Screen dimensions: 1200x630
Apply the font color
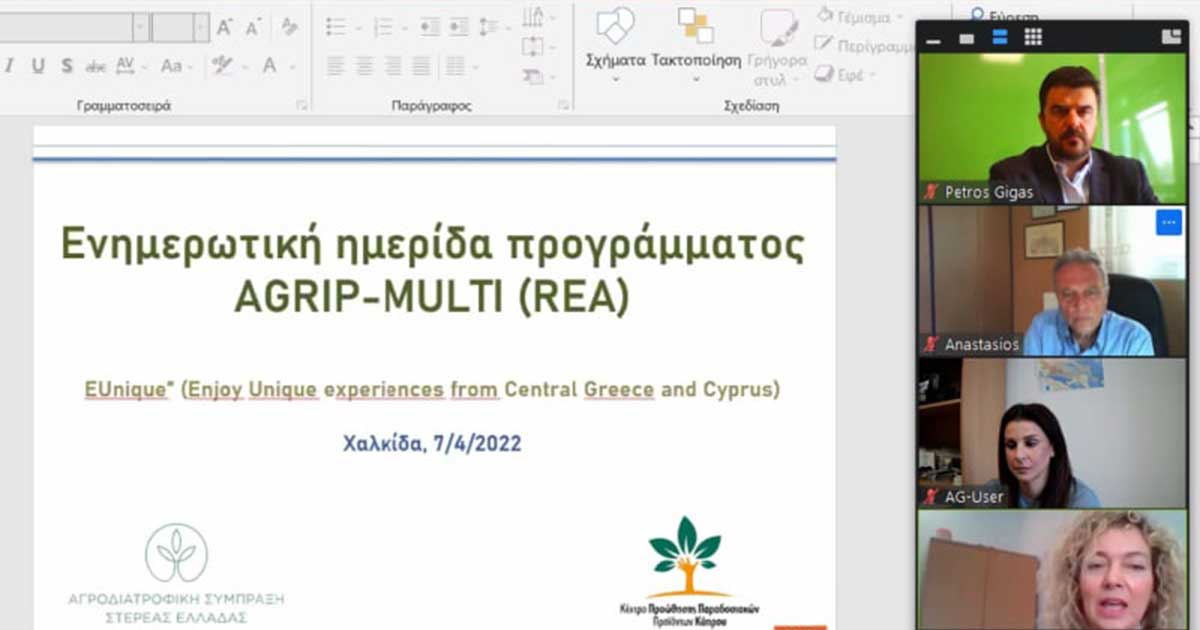269,66
